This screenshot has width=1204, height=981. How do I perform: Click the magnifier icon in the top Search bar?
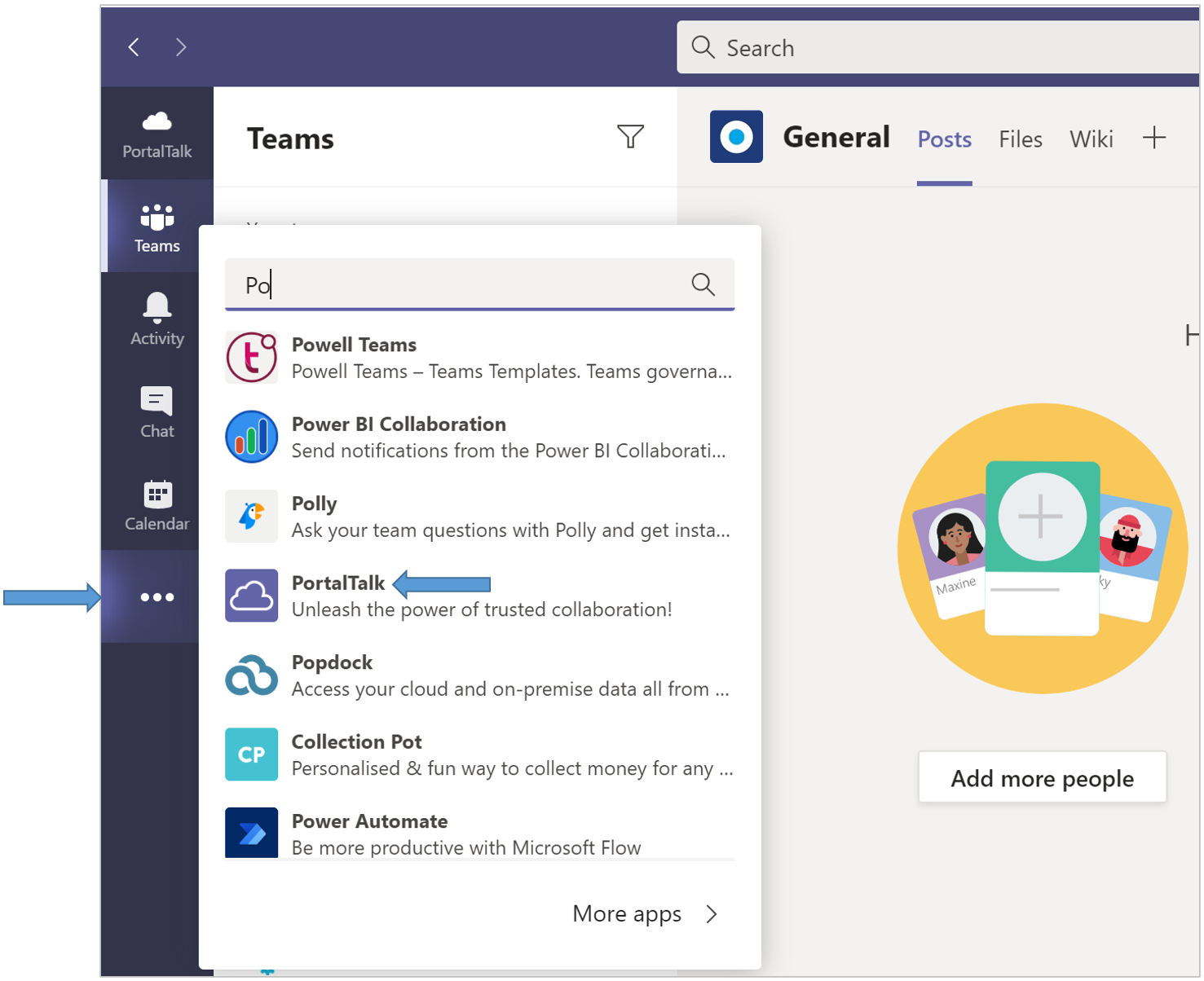pyautogui.click(x=703, y=47)
